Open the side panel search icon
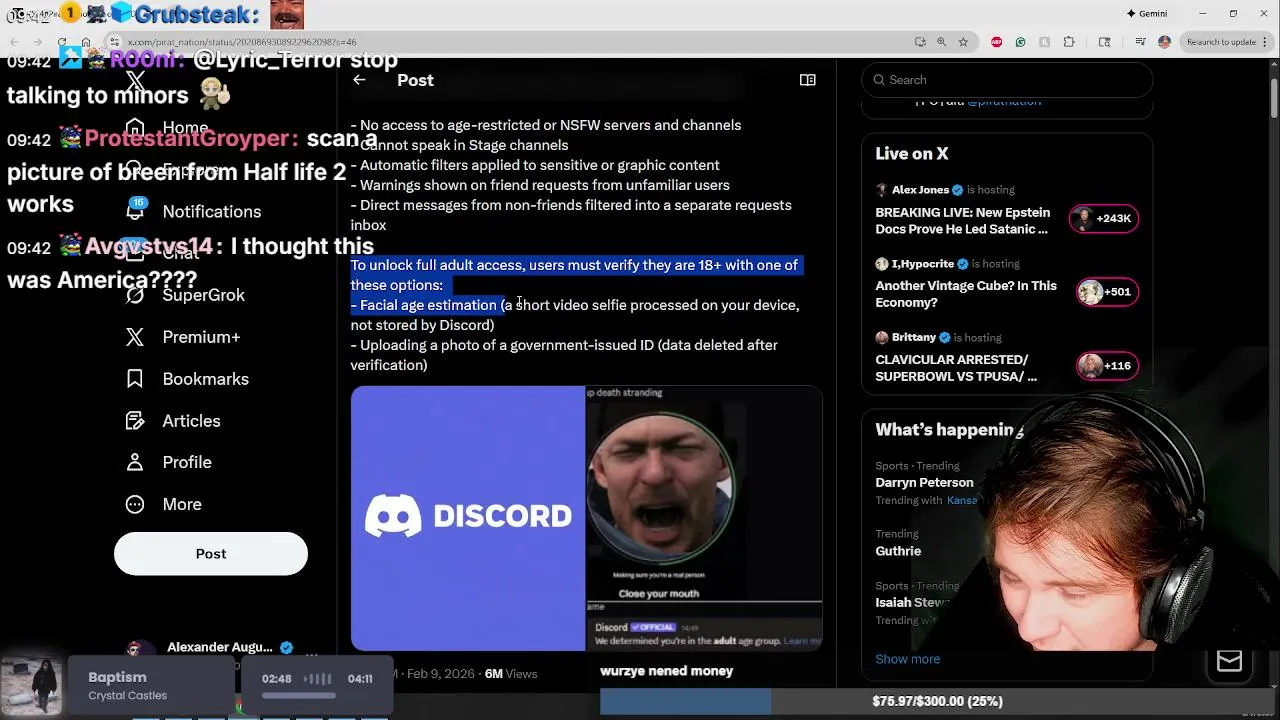The image size is (1280, 720). [1104, 42]
